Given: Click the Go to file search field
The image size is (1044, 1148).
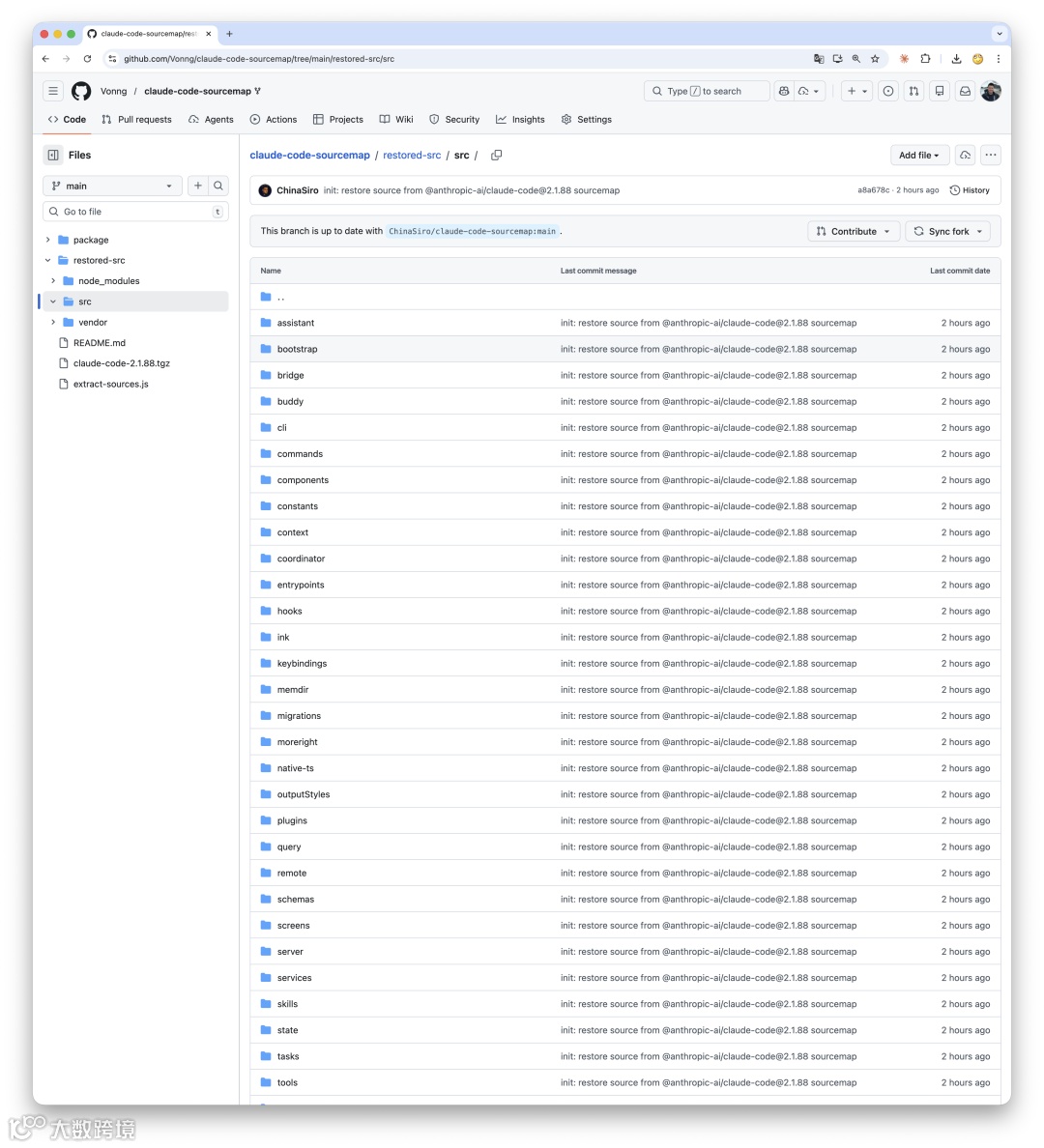Looking at the screenshot, I should [x=135, y=212].
